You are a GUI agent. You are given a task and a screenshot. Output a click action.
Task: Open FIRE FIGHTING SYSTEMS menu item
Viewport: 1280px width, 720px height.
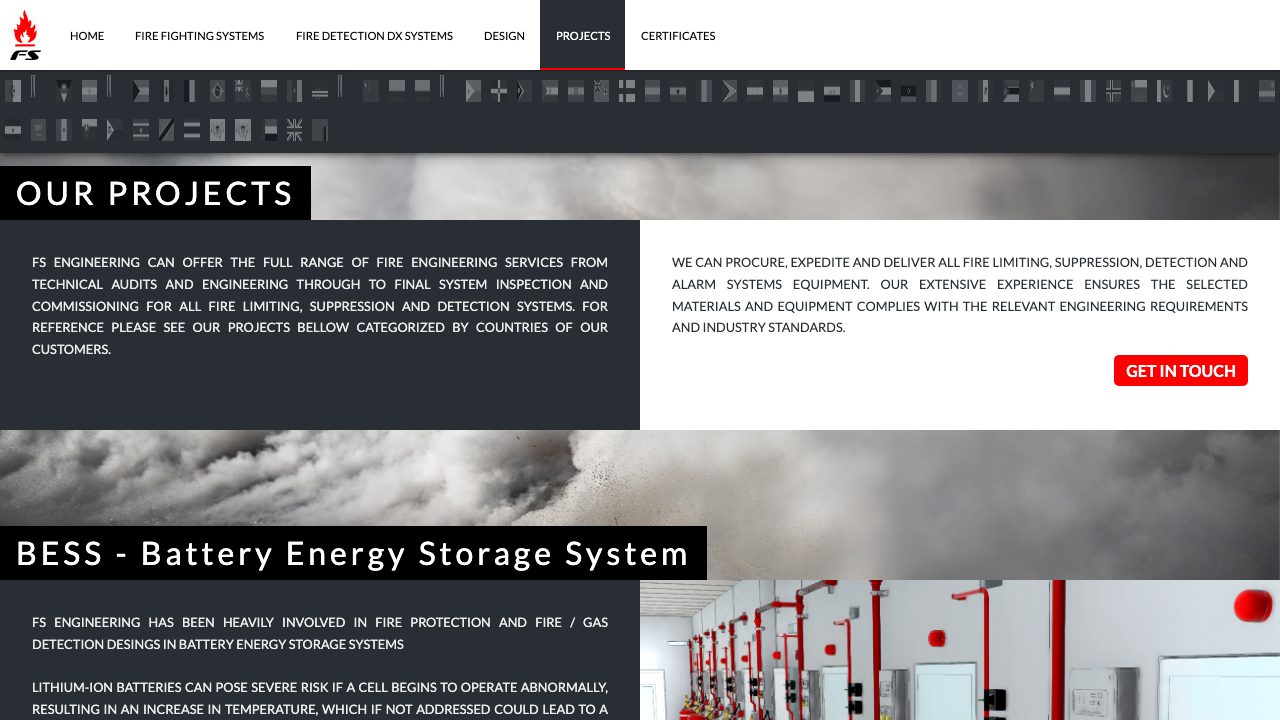pos(200,35)
